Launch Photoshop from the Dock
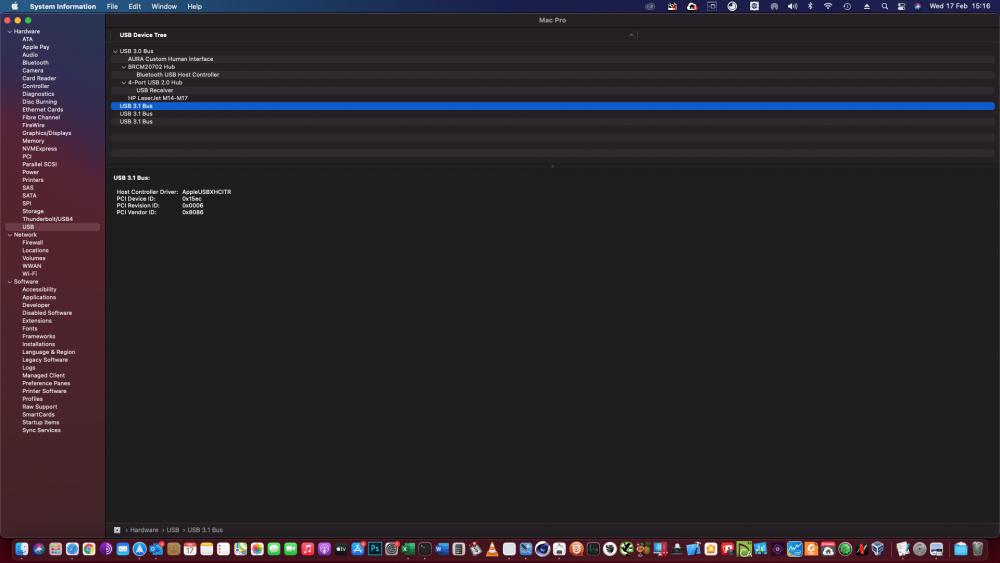This screenshot has height=563, width=1000. click(x=374, y=549)
